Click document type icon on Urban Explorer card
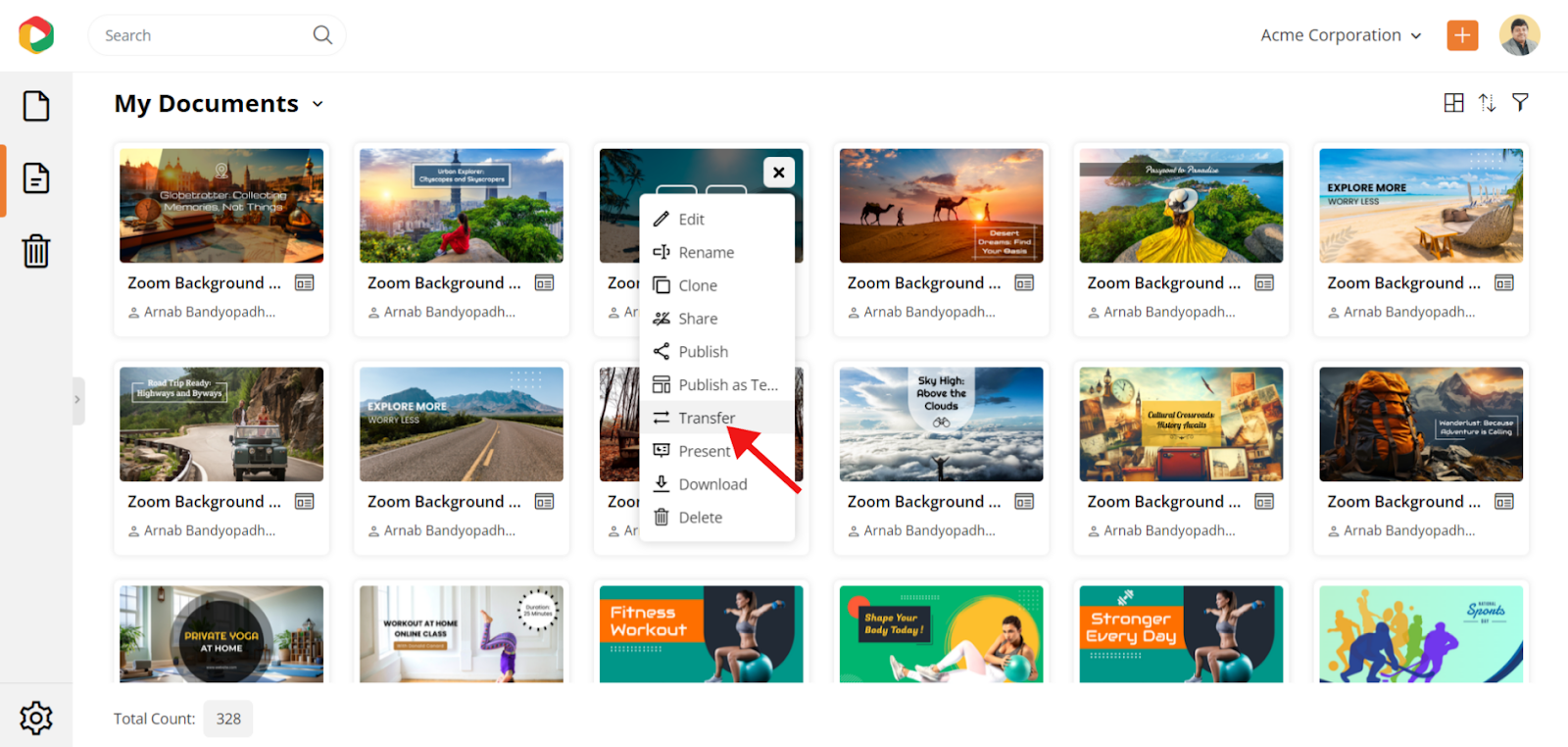 tap(545, 283)
